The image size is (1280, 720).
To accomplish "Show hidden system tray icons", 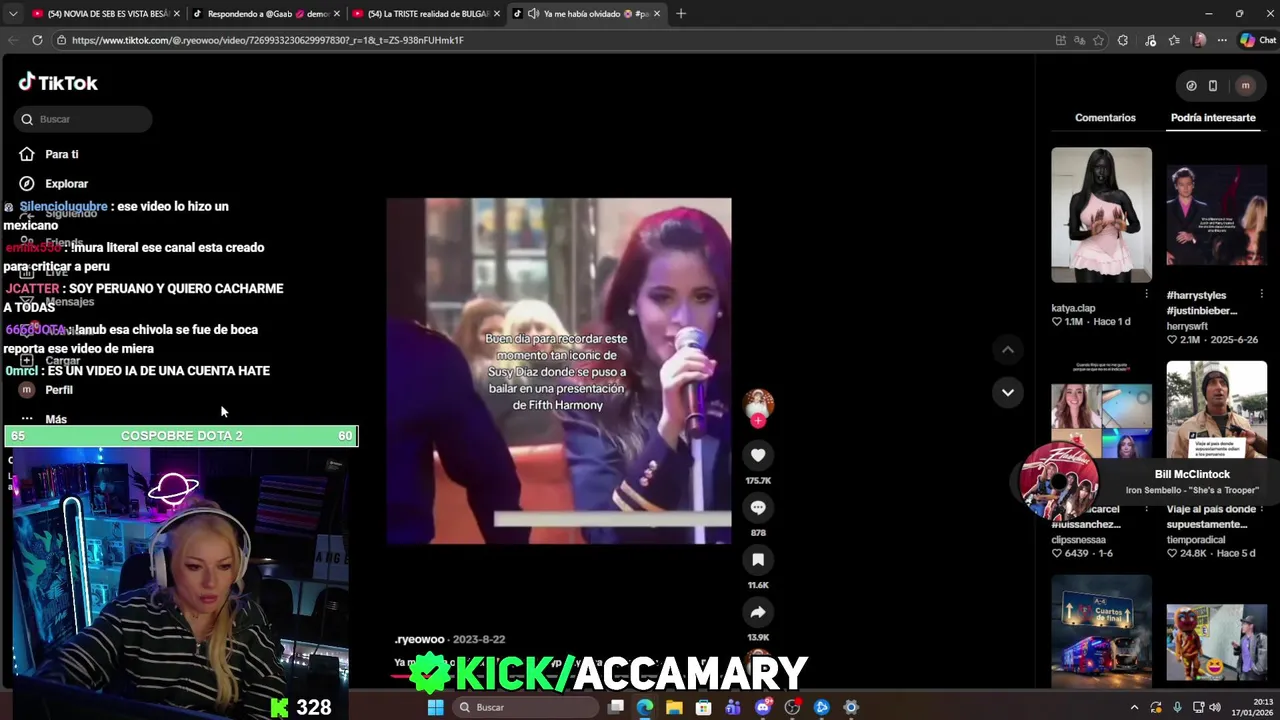I will [x=1134, y=707].
